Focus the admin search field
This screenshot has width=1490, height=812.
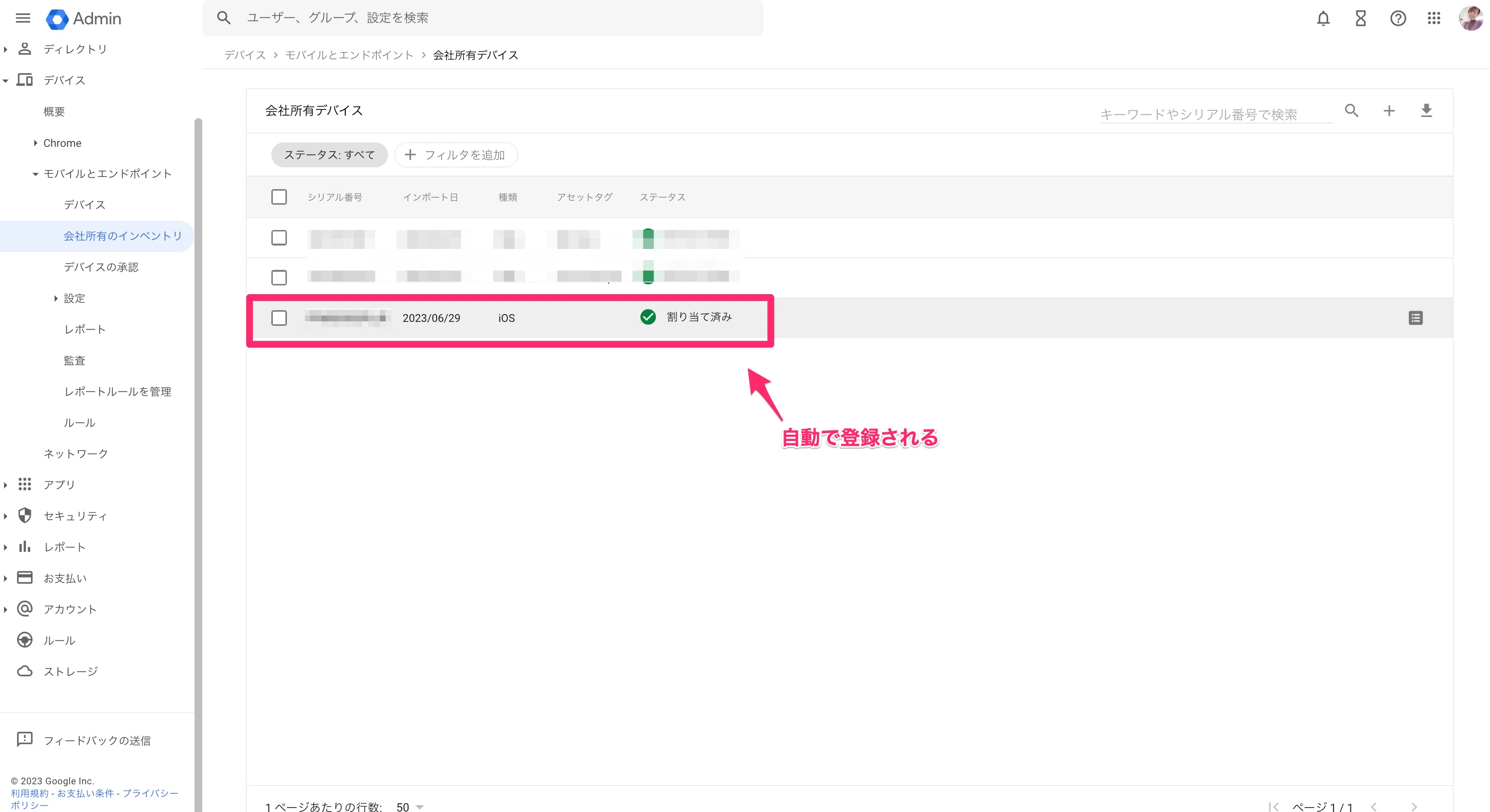point(482,18)
